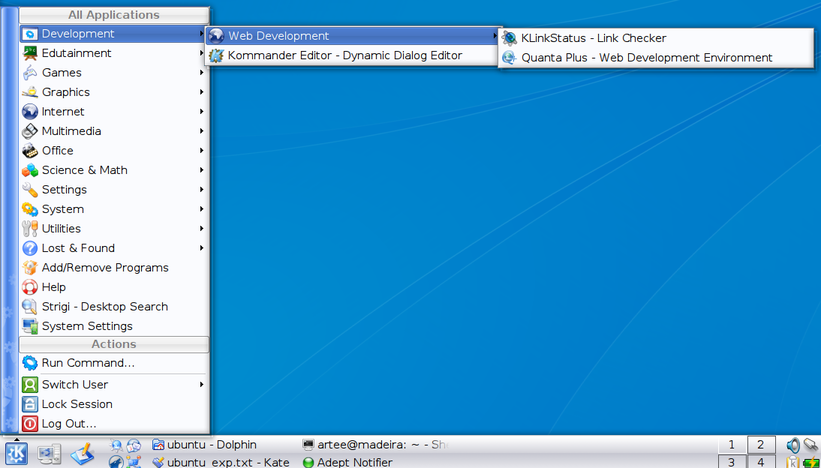The height and width of the screenshot is (468, 821).
Task: Click the network nodes quick-launch icon
Action: coord(134,462)
